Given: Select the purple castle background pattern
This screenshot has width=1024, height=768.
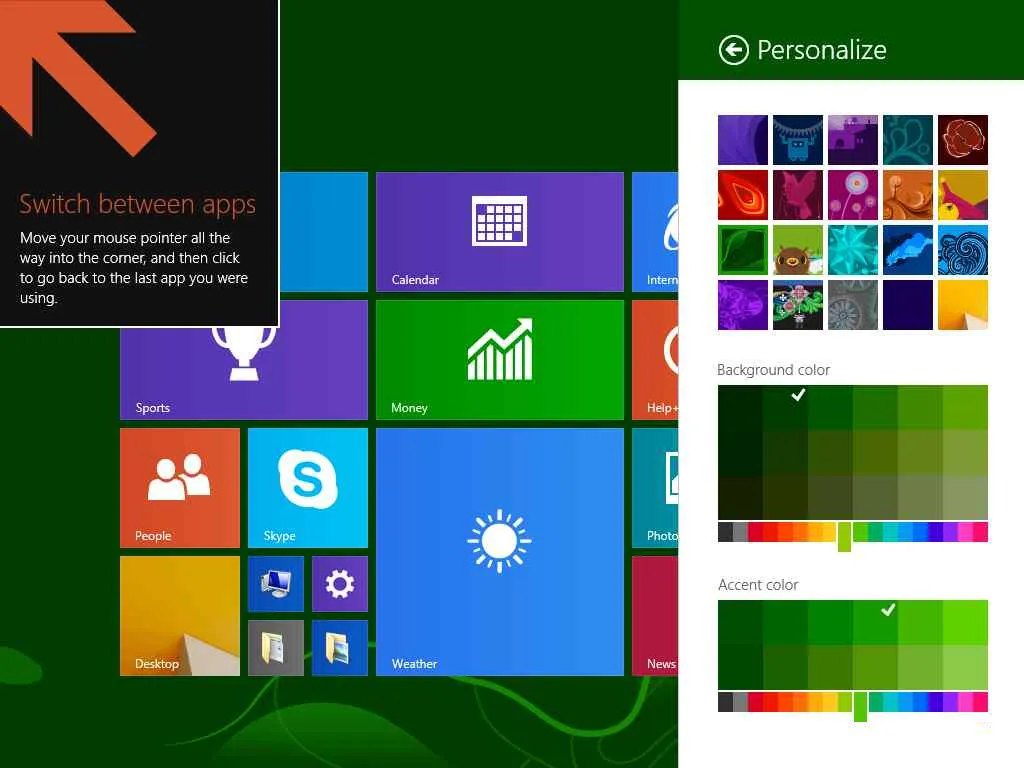Looking at the screenshot, I should coord(853,140).
